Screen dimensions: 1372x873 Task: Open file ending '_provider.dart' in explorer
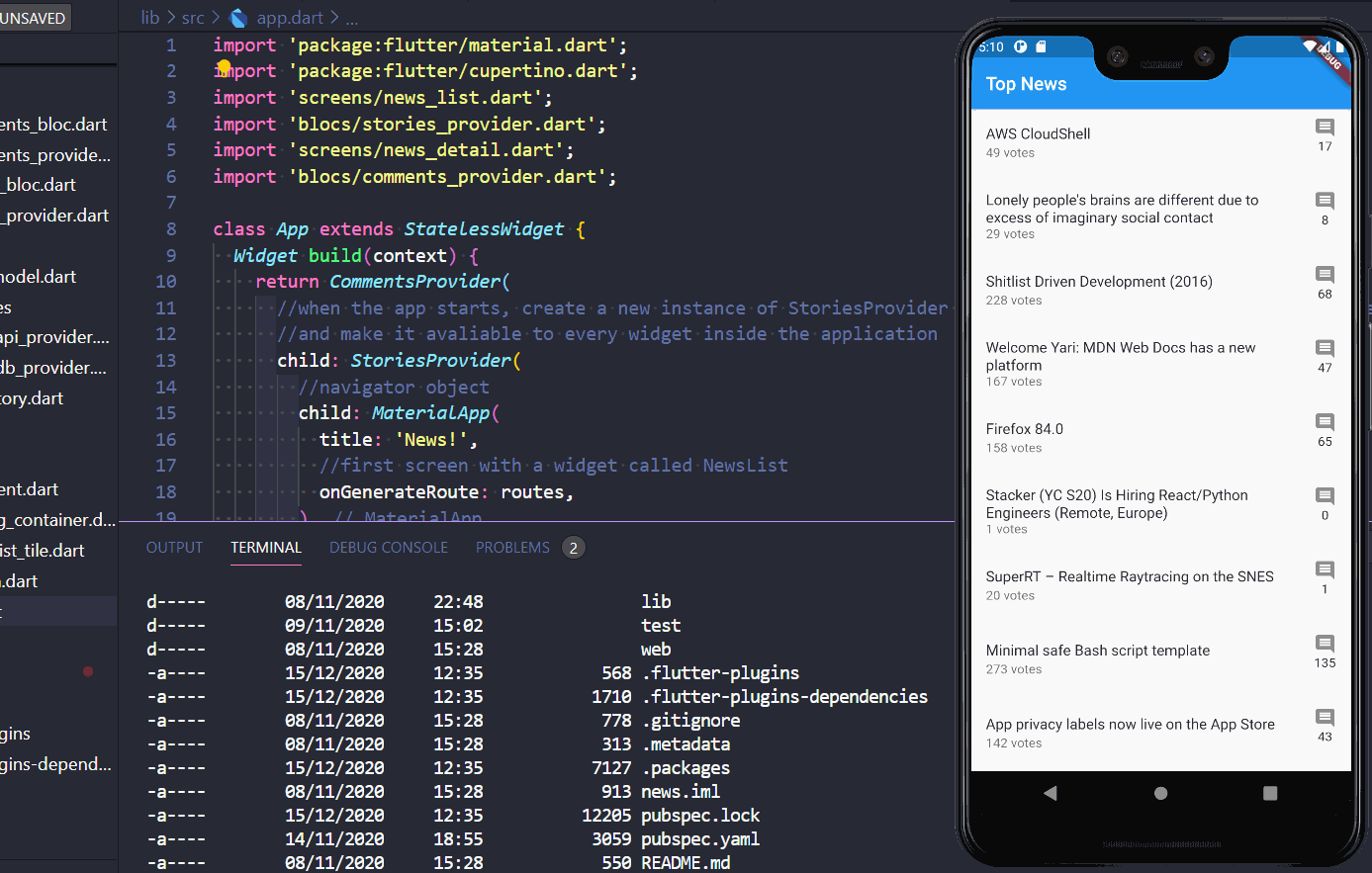coord(54,216)
